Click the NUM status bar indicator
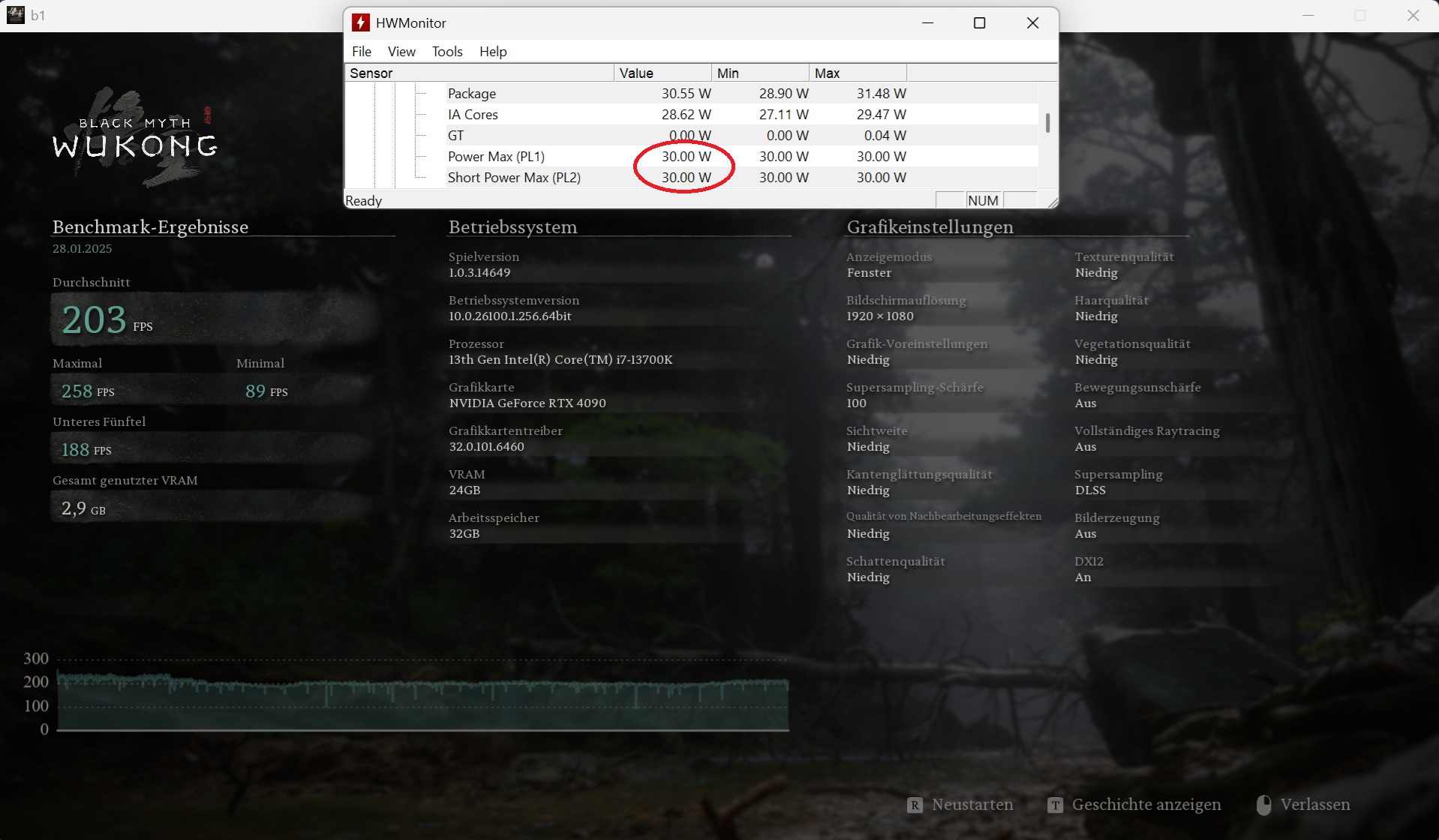 (x=983, y=200)
